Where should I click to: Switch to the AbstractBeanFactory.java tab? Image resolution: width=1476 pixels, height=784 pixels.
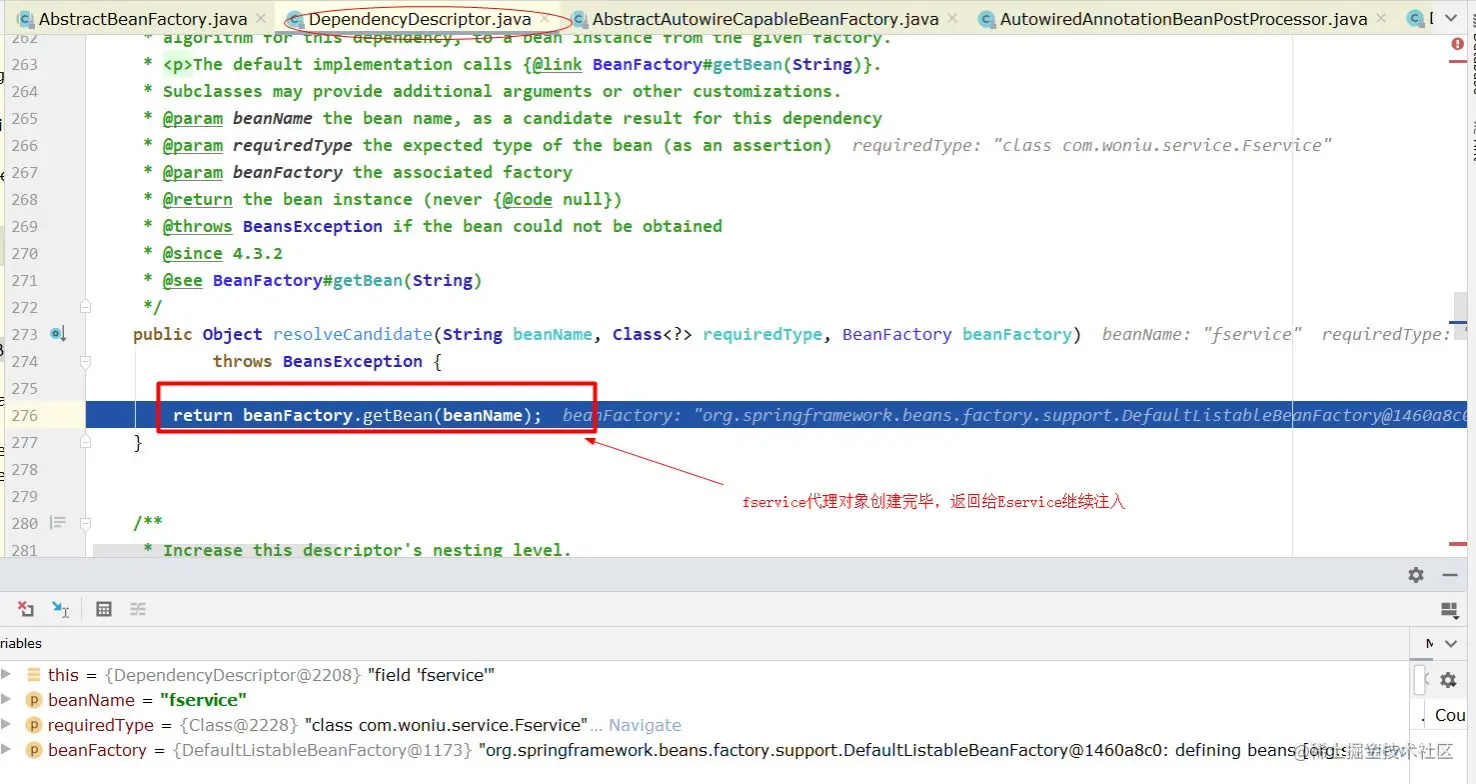143,19
